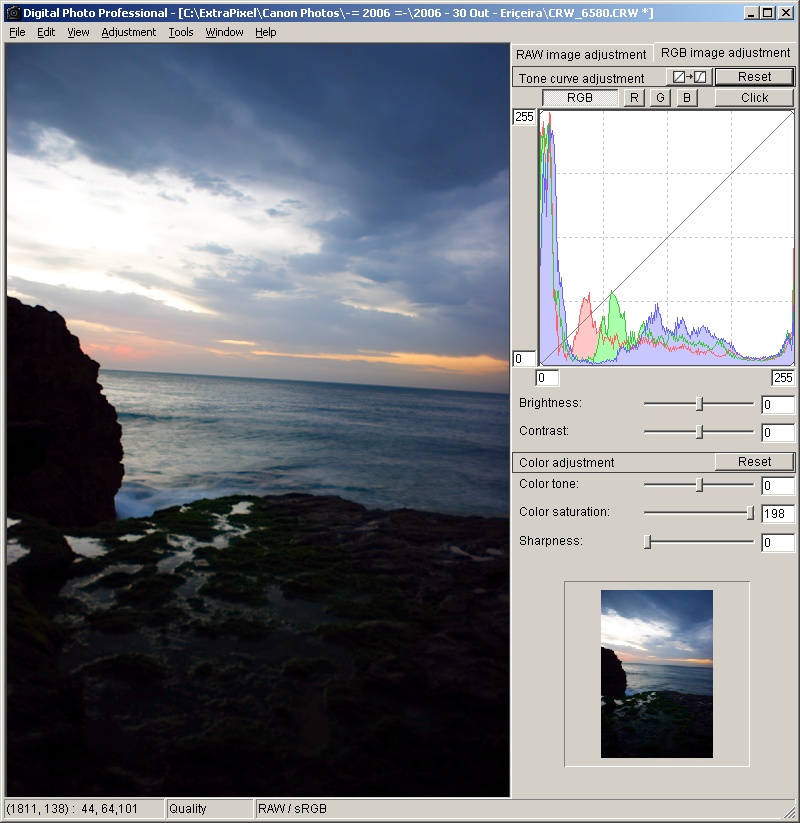Click the Quality status bar entry
800x823 pixels.
click(x=209, y=809)
